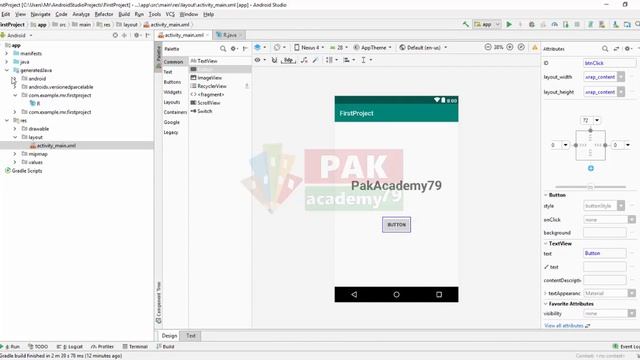Viewport: 640px width, 360px height.
Task: Select Buttons category in Palette
Action: [172, 82]
